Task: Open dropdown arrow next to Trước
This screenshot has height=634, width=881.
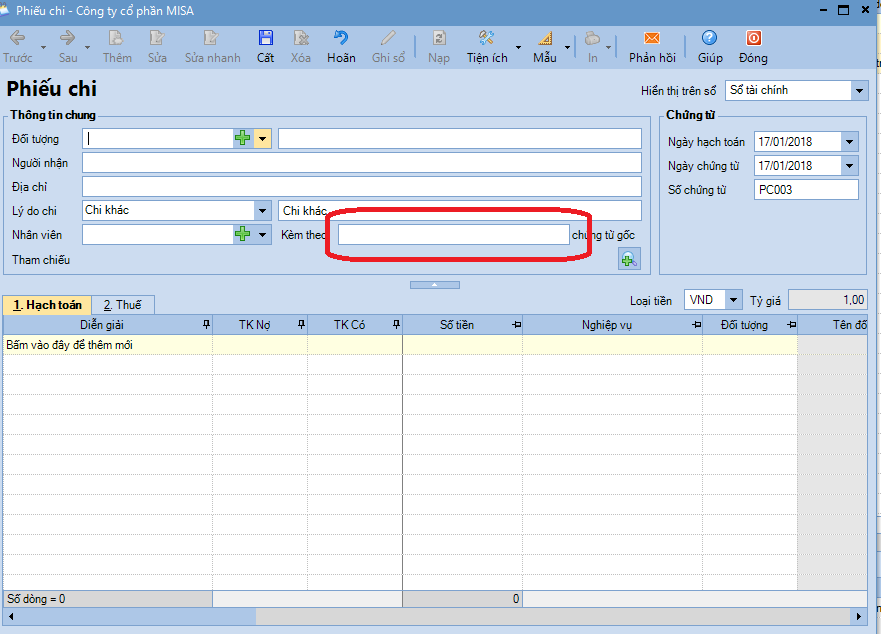Action: click(x=43, y=47)
